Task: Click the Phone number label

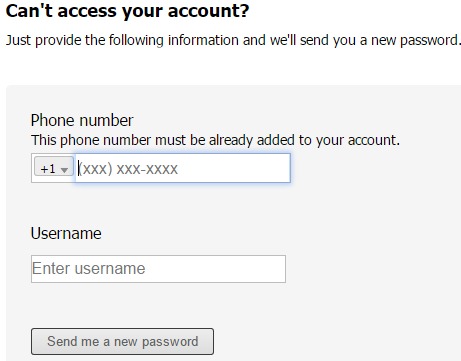Action: [82, 120]
